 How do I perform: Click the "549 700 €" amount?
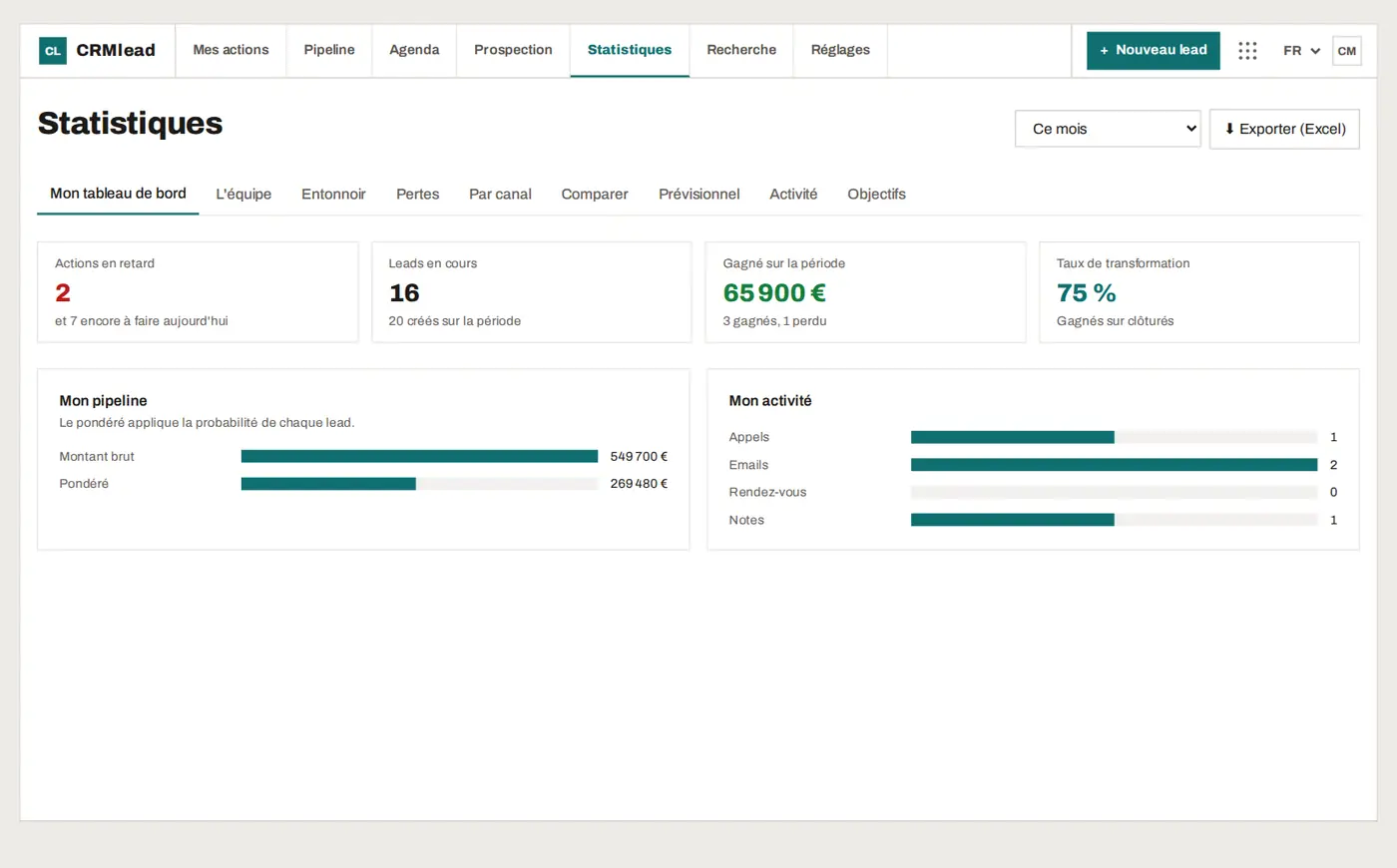[x=639, y=457]
